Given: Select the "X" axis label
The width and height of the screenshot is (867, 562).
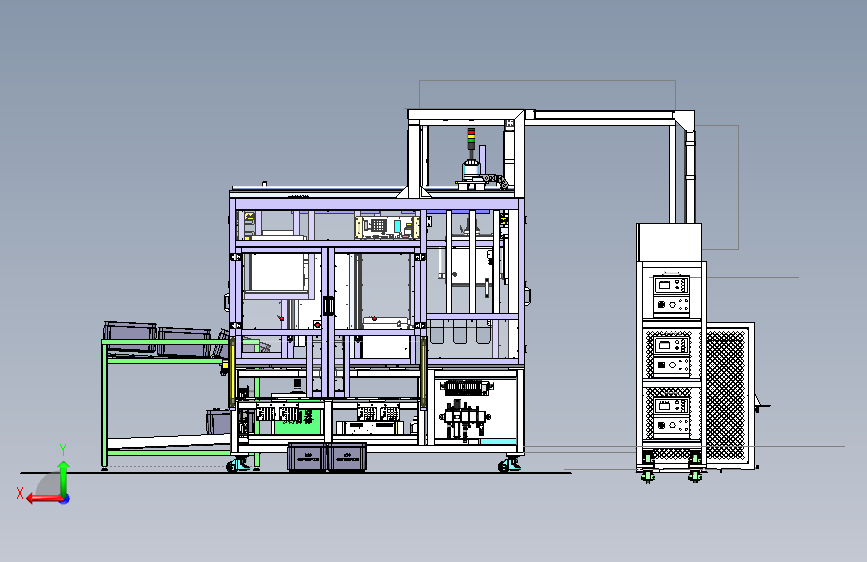Looking at the screenshot, I should coord(20,493).
